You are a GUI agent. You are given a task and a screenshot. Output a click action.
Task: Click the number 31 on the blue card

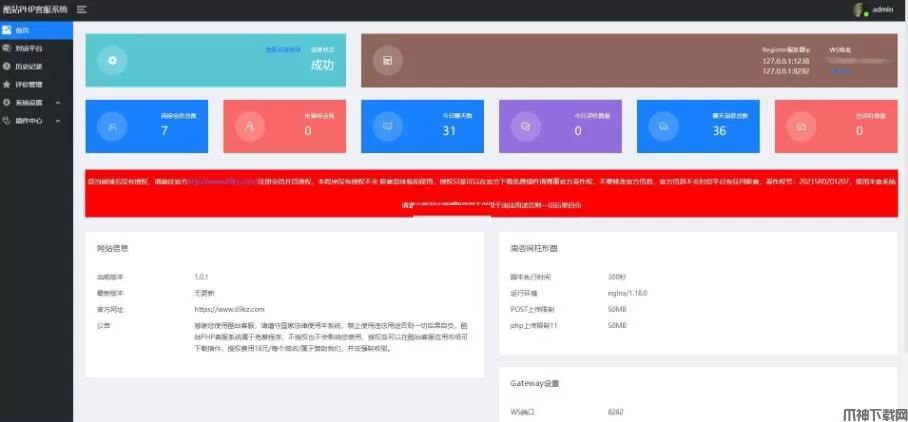(449, 131)
